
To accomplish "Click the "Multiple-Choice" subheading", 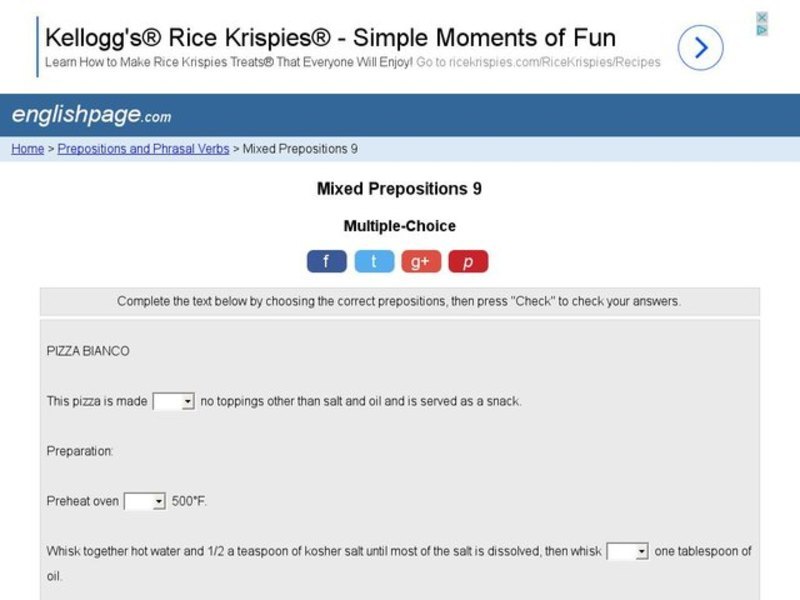I will click(399, 226).
